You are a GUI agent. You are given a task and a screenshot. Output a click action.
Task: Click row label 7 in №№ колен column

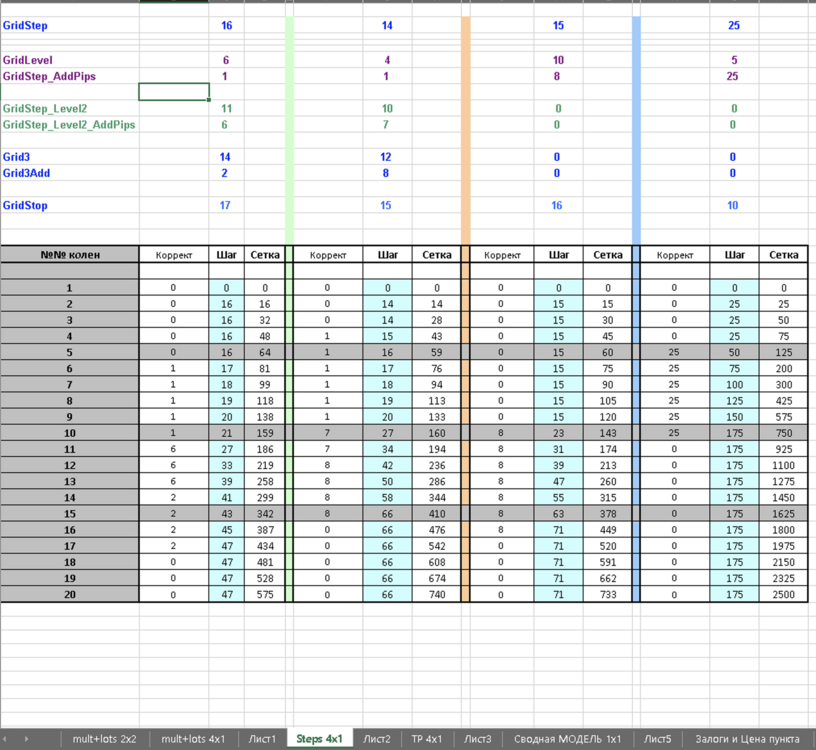[70, 385]
